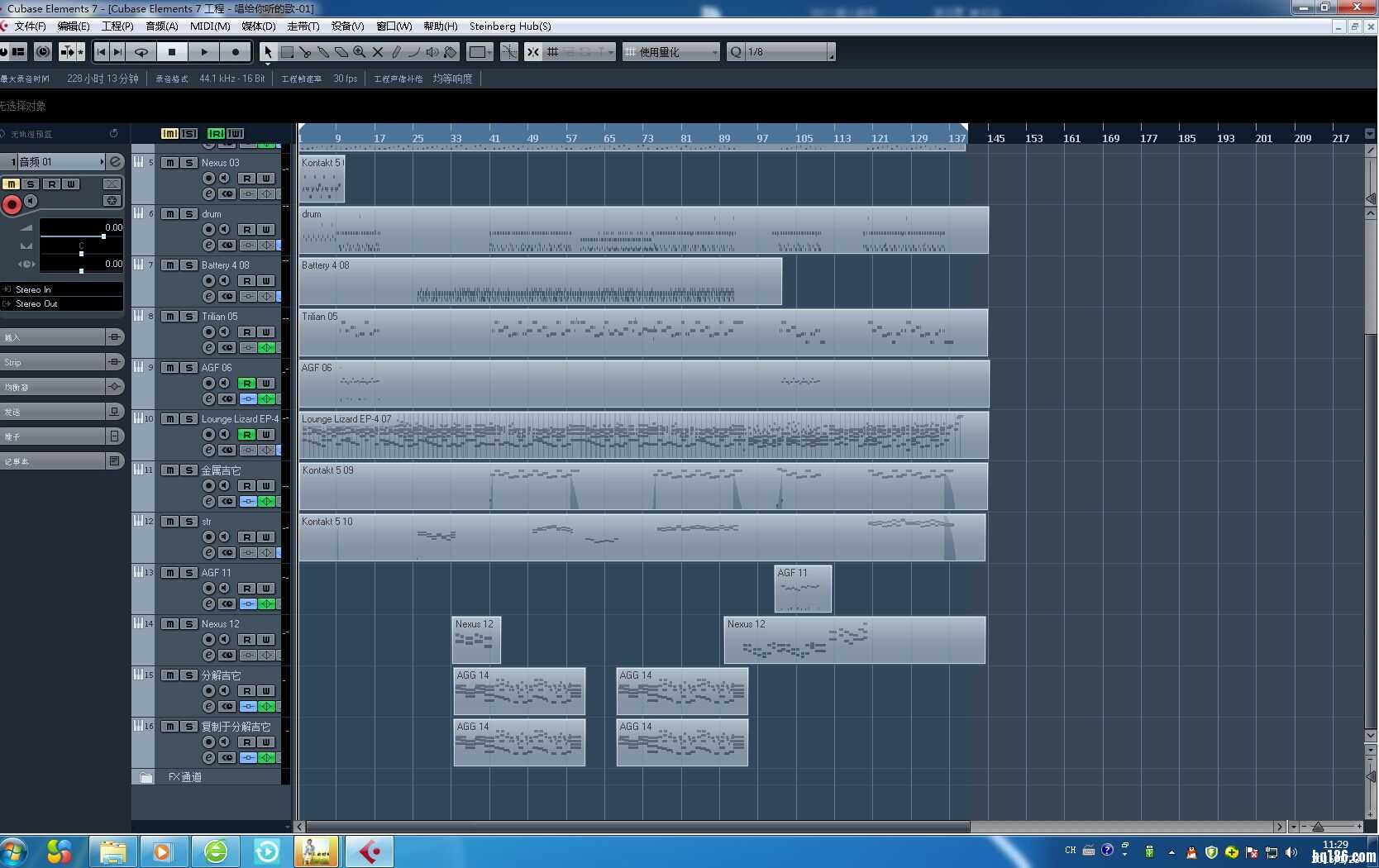The width and height of the screenshot is (1379, 868).
Task: Toggle the Snap on/off button
Action: tap(533, 52)
